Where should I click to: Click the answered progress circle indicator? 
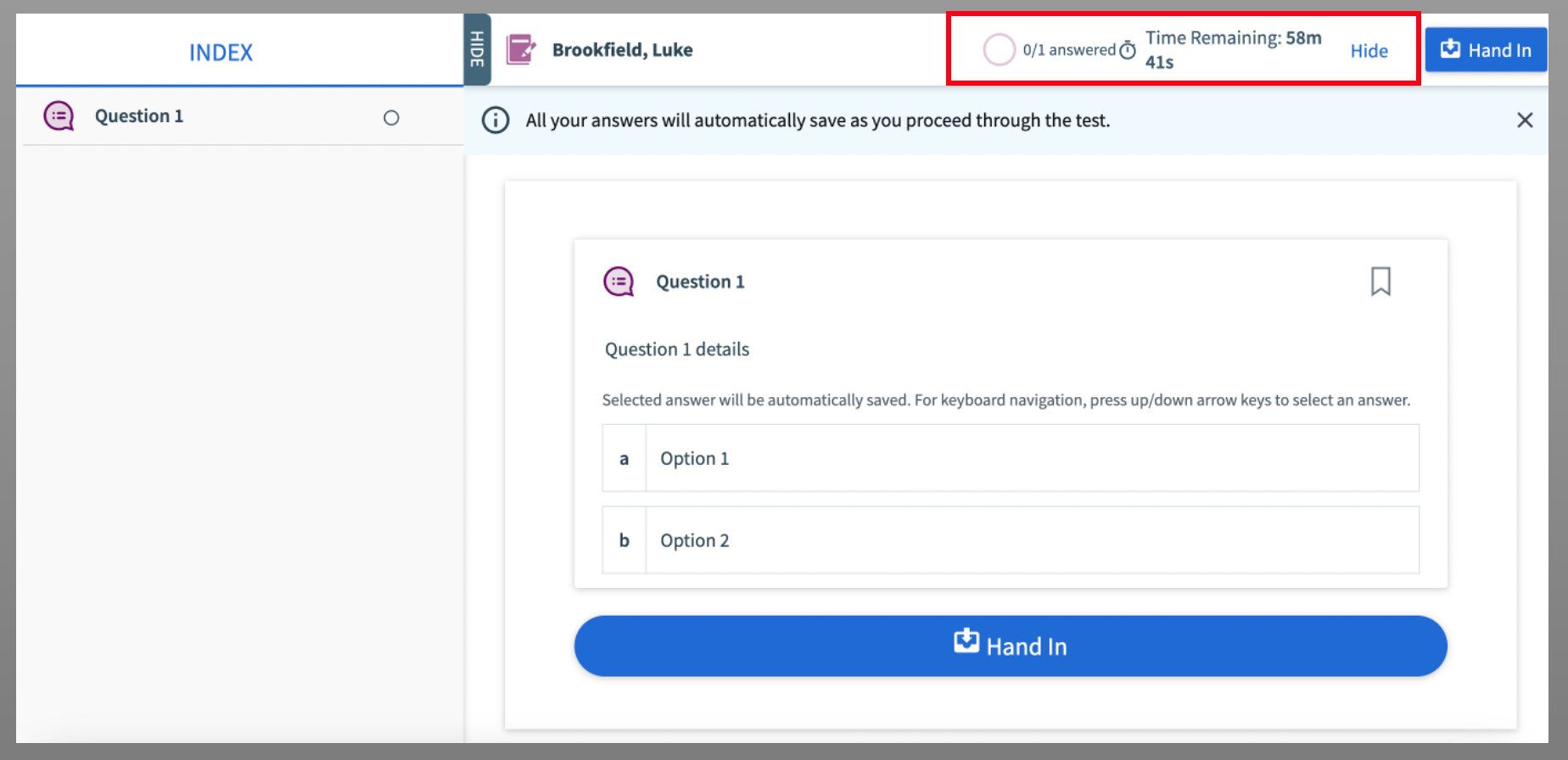pos(999,50)
